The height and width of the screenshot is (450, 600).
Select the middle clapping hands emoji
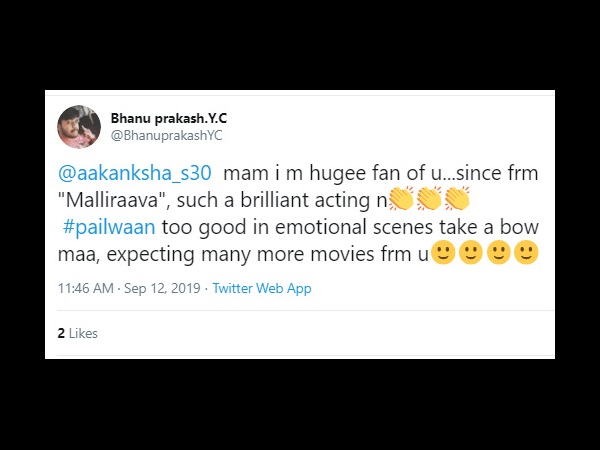click(429, 199)
